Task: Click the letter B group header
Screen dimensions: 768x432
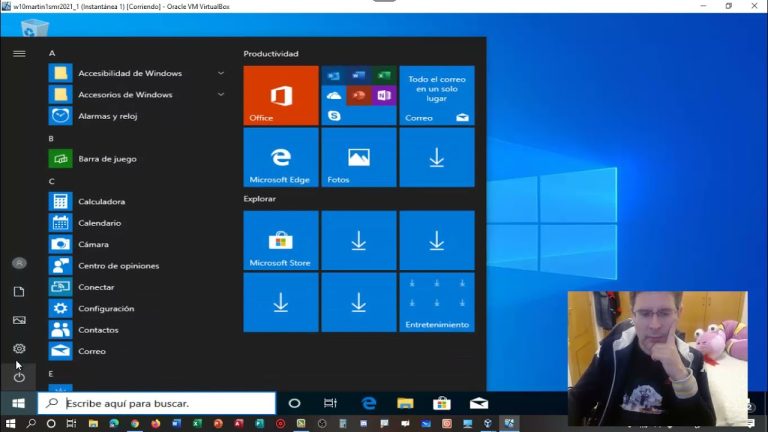Action: [51, 138]
